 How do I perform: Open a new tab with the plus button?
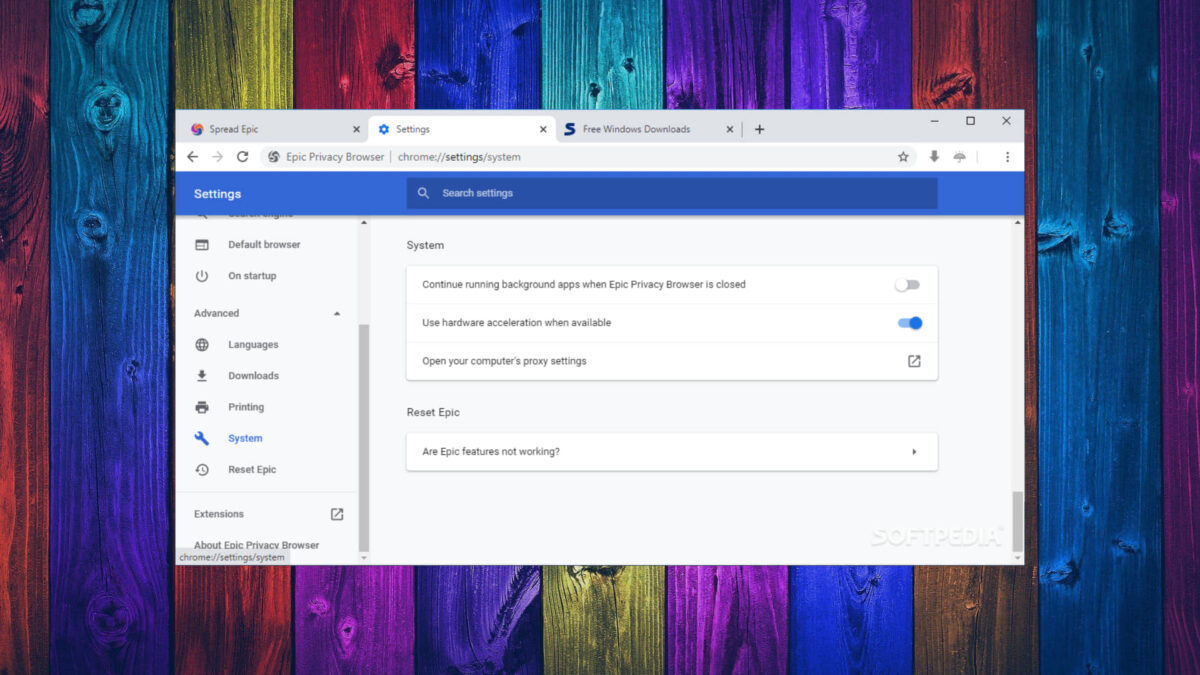pyautogui.click(x=760, y=129)
